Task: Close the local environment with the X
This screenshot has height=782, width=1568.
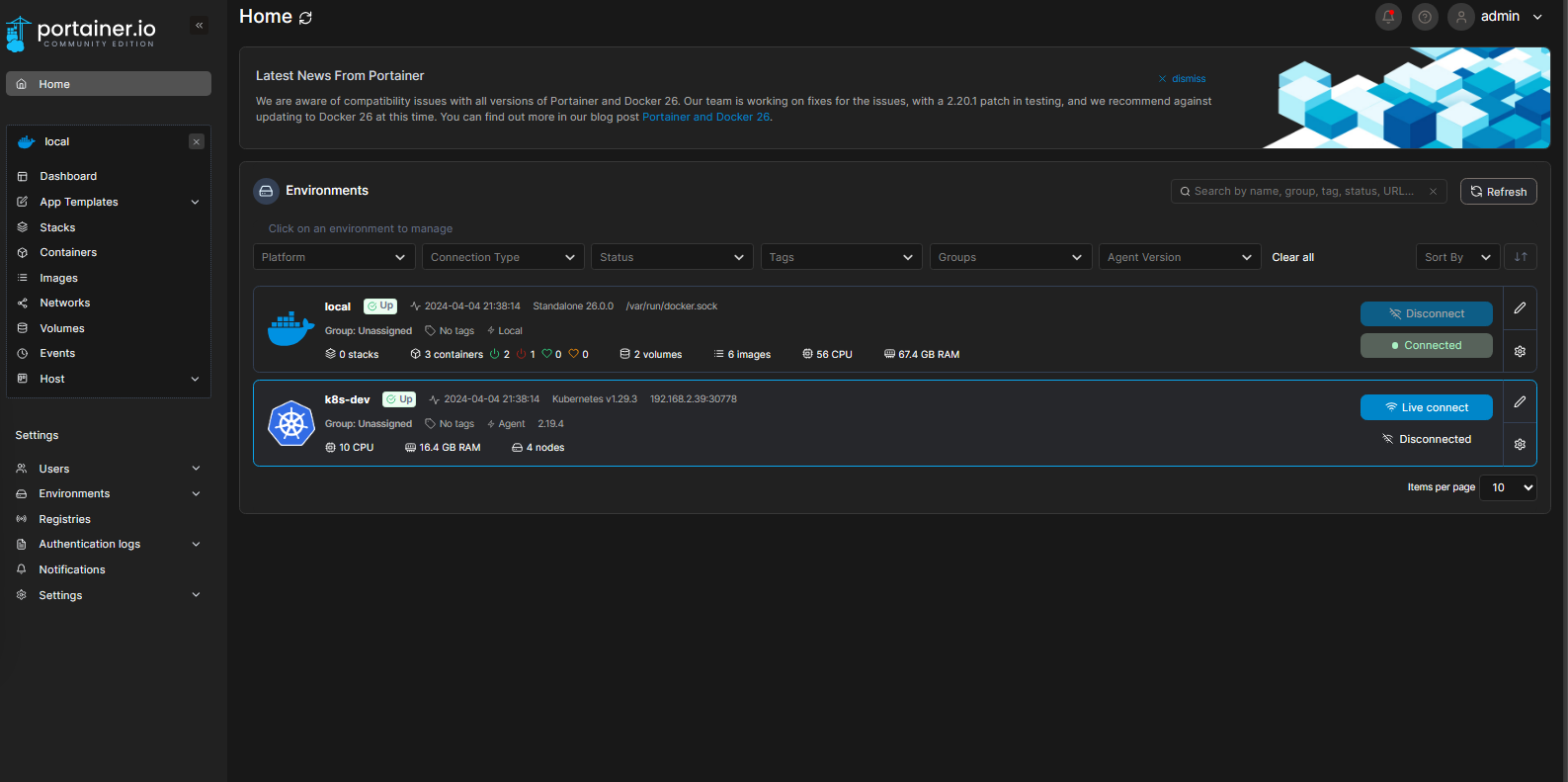Action: (x=197, y=141)
